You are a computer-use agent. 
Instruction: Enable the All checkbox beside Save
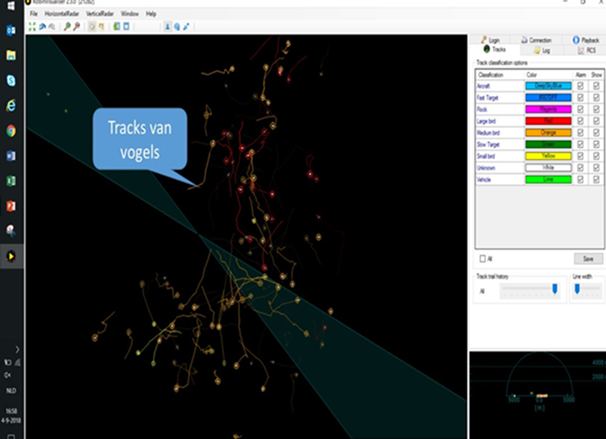click(483, 258)
